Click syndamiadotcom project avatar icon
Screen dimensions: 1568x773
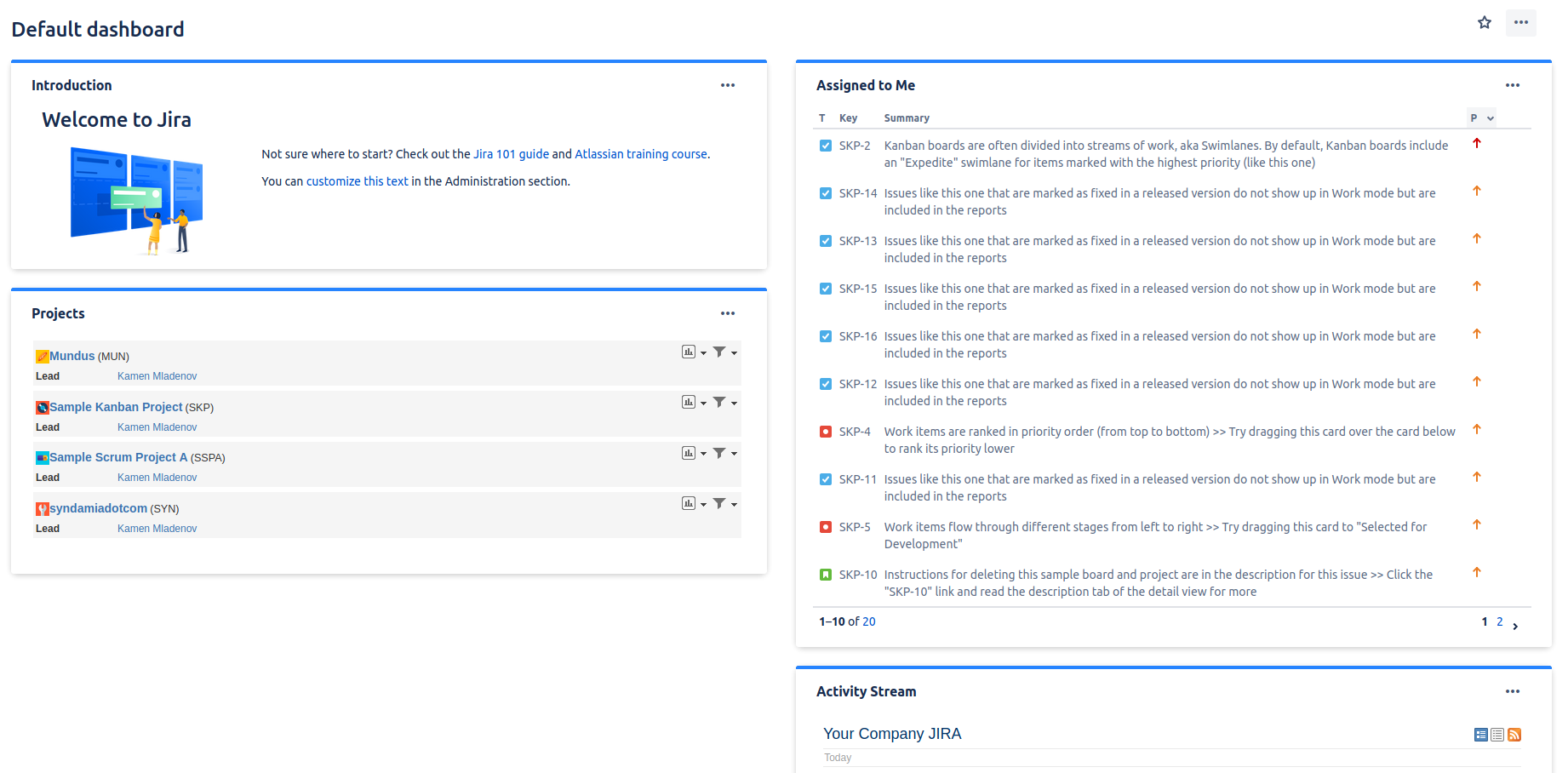tap(42, 509)
